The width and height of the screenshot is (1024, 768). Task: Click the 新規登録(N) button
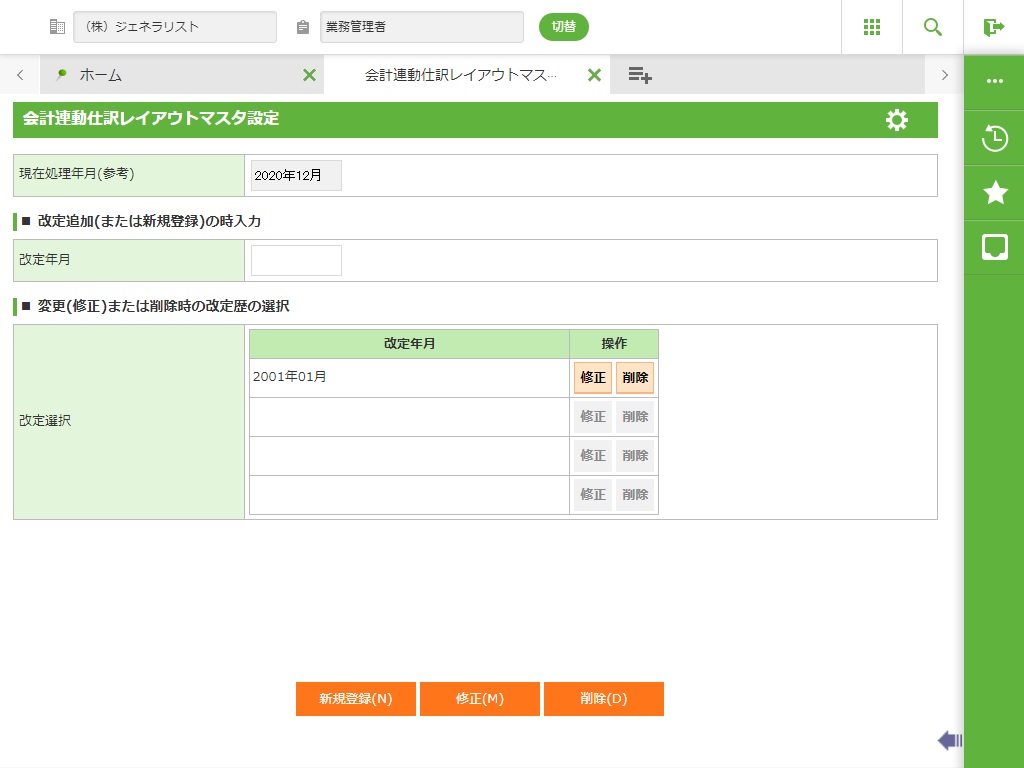(356, 699)
